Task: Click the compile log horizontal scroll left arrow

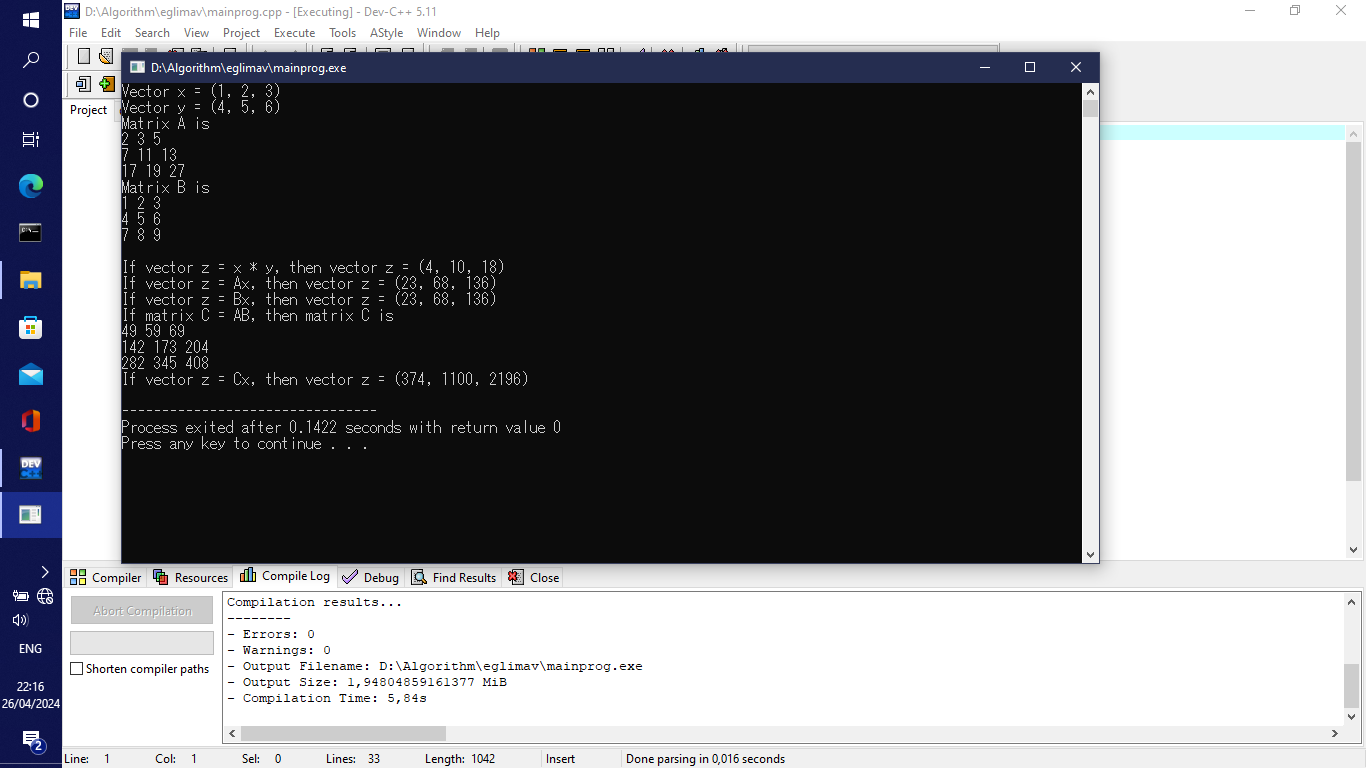Action: (x=232, y=733)
